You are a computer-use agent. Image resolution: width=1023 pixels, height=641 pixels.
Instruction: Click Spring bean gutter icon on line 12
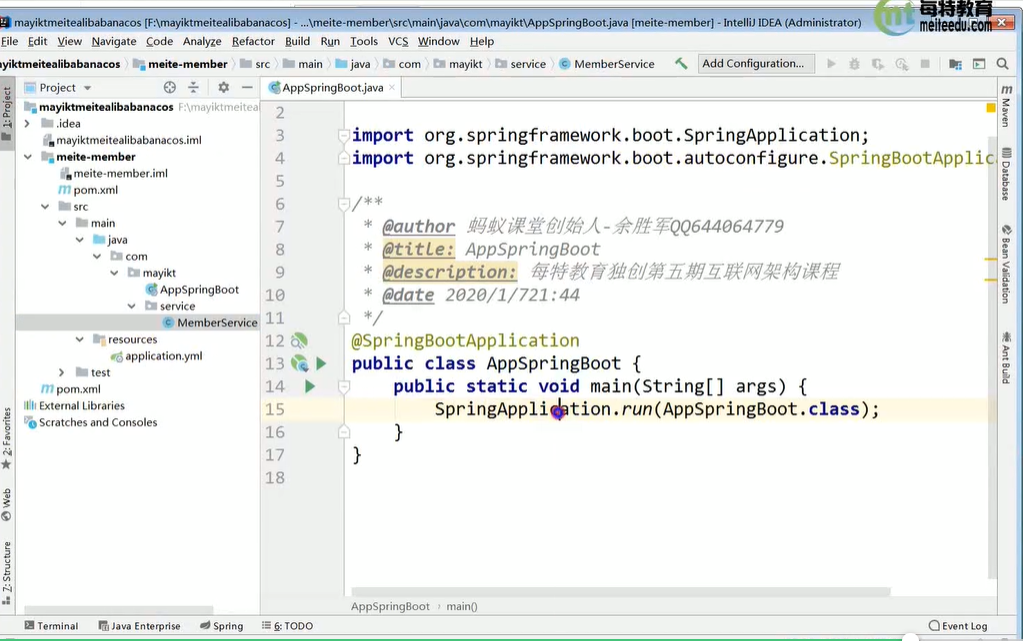299,341
